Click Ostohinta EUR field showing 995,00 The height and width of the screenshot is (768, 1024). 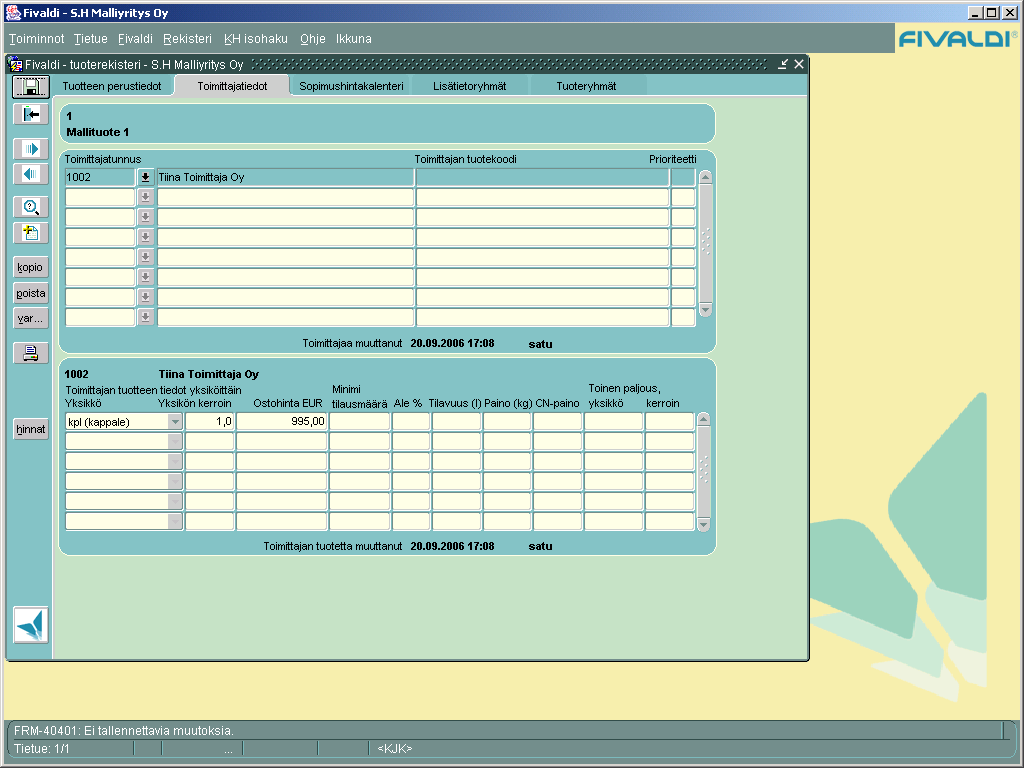click(281, 421)
